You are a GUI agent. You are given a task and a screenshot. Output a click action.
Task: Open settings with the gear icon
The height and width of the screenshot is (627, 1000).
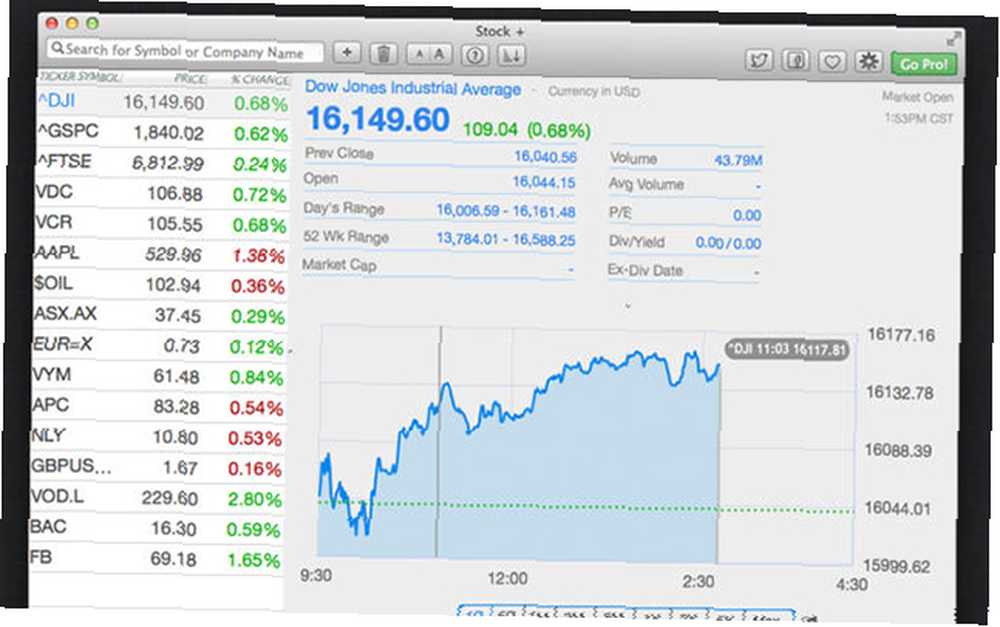click(869, 62)
